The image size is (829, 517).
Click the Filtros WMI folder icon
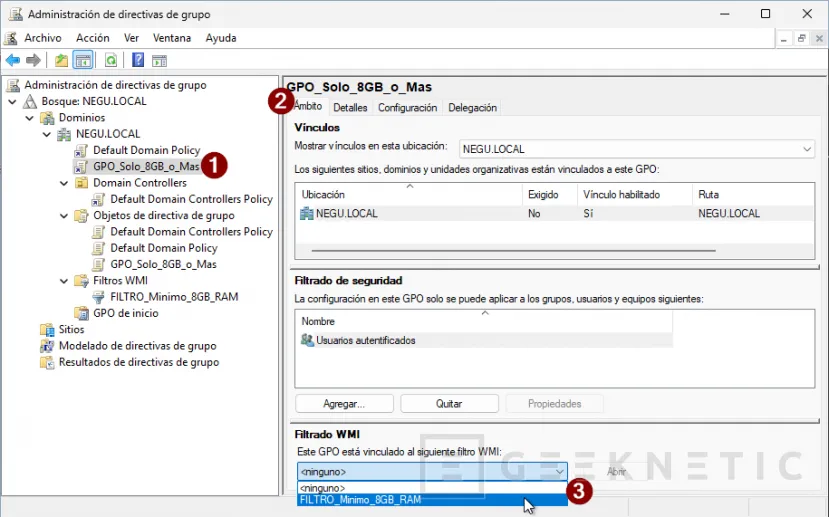coord(81,281)
